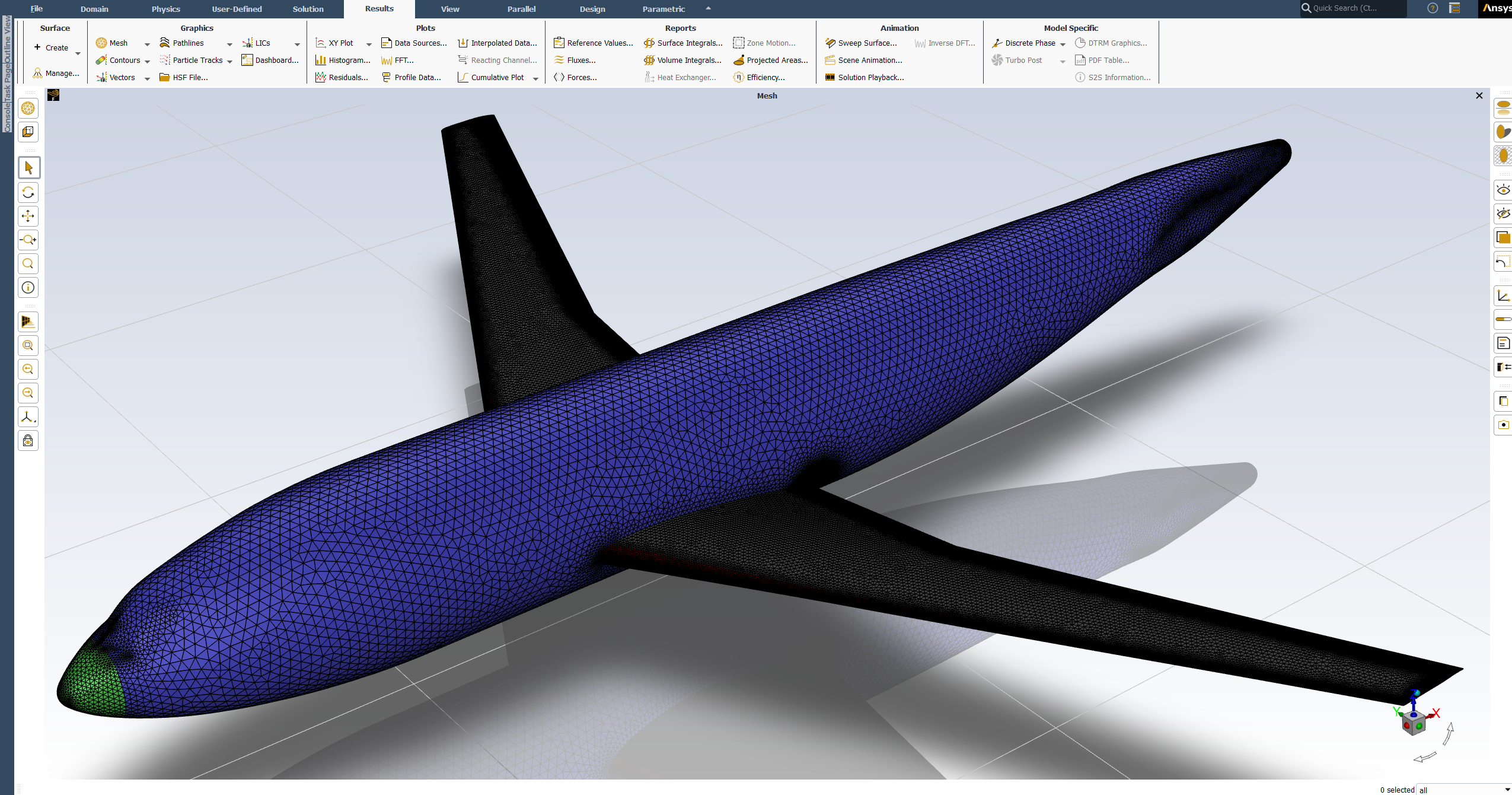Open Surface Integrals report
This screenshot has height=795, width=1512.
coord(683,43)
